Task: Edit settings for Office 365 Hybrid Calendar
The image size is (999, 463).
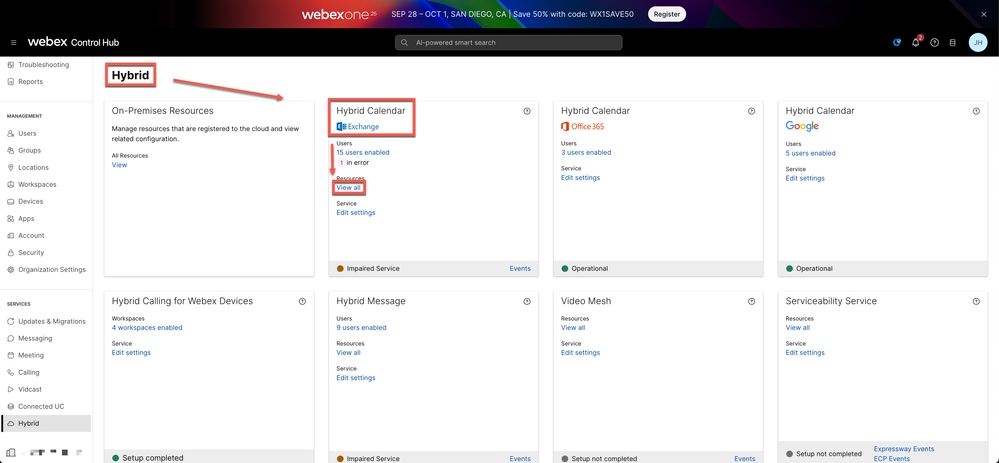Action: (580, 178)
